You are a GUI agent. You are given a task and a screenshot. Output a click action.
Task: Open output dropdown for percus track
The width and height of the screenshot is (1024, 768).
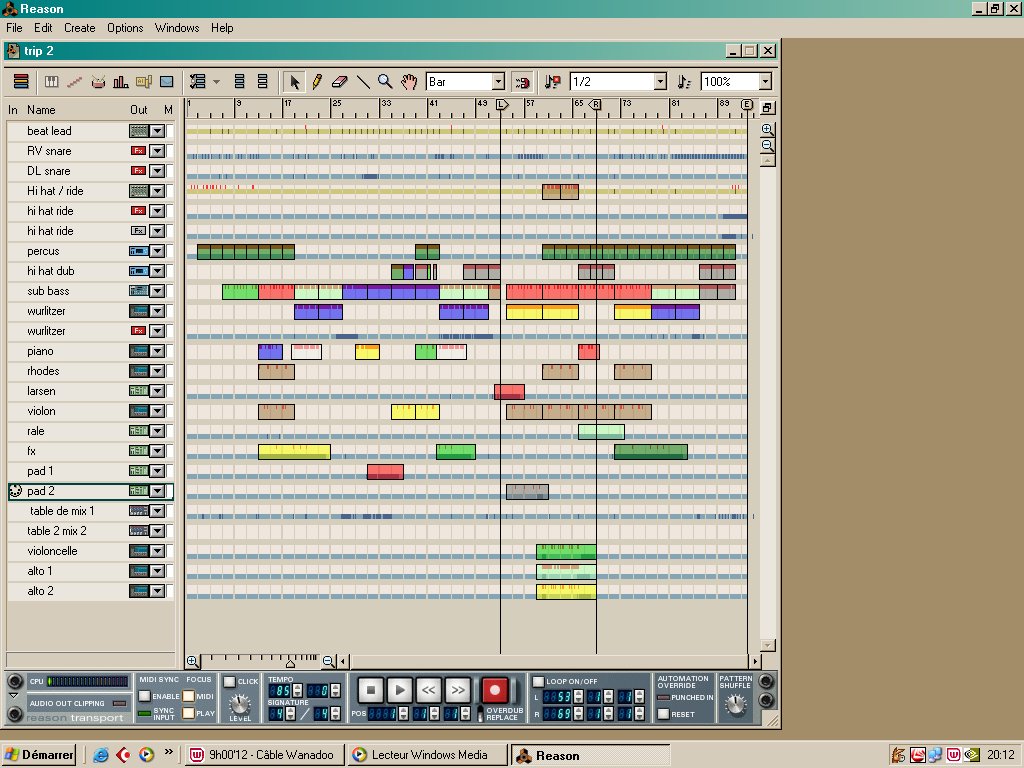(157, 251)
